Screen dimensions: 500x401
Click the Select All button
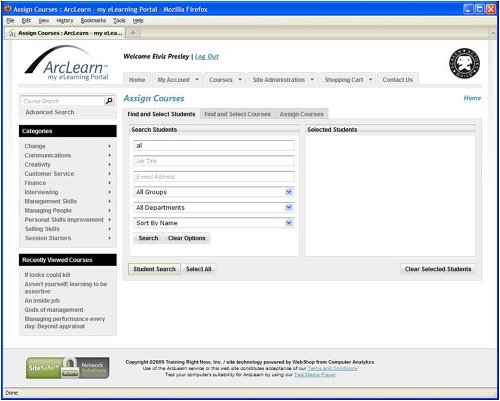[198, 269]
